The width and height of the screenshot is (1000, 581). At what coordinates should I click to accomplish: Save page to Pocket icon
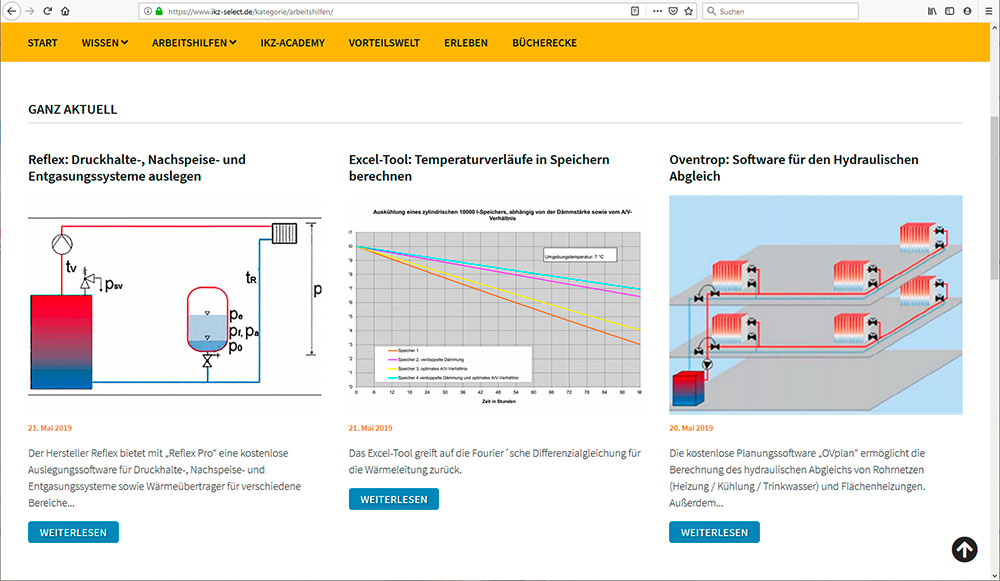pos(673,11)
